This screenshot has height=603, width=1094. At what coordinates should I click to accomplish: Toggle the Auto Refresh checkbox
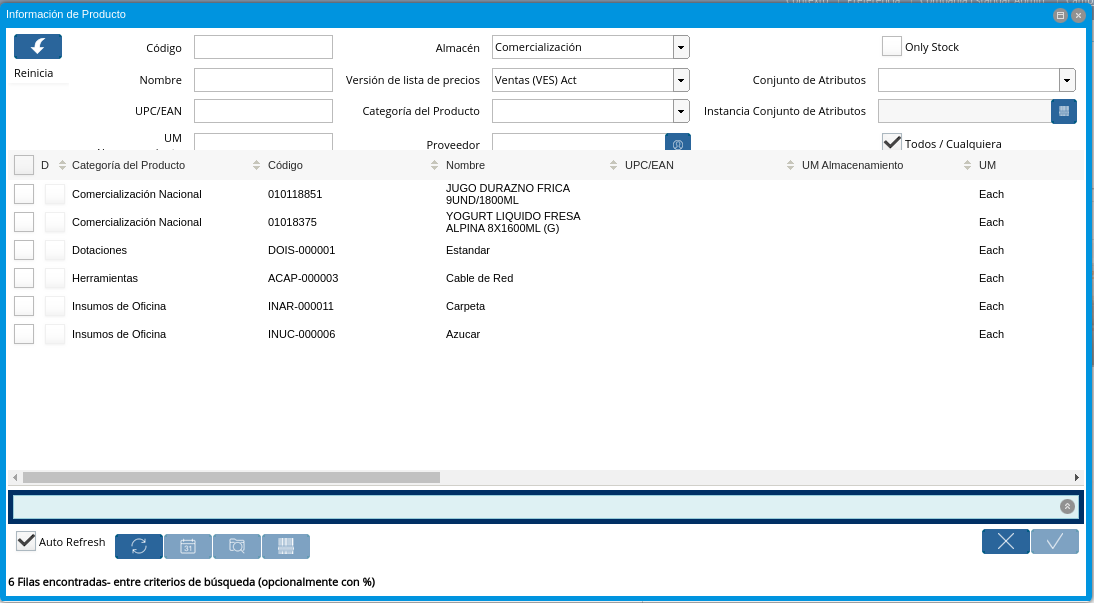coord(24,541)
